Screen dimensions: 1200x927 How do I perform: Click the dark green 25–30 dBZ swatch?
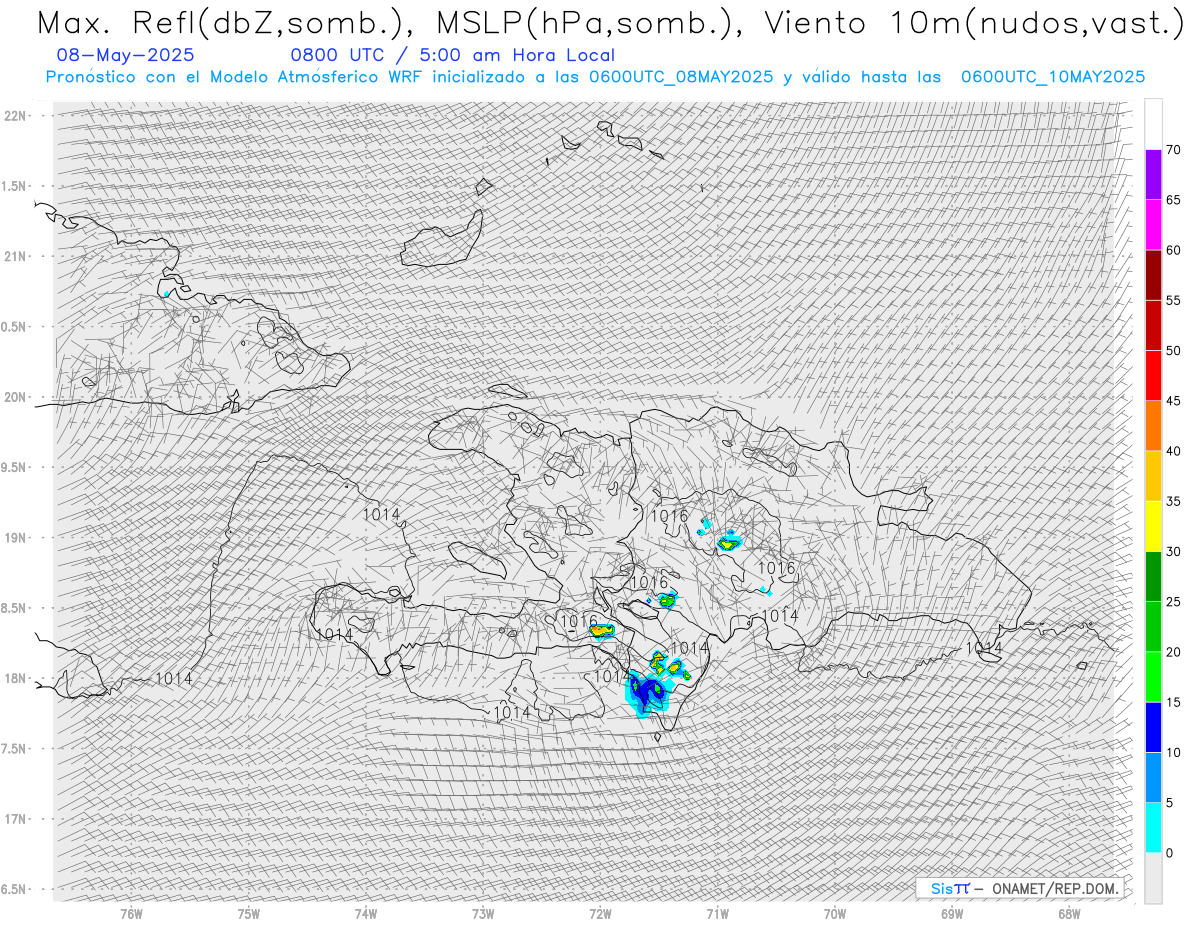pos(1153,576)
